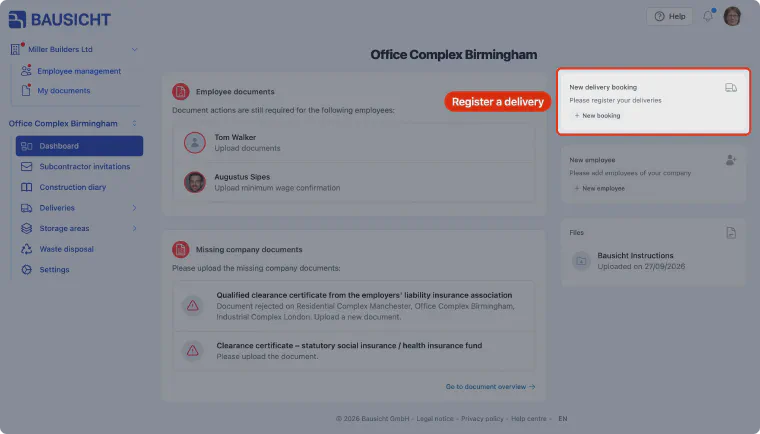Click the add-person icon in New employee card
The width and height of the screenshot is (760, 434).
(x=731, y=160)
